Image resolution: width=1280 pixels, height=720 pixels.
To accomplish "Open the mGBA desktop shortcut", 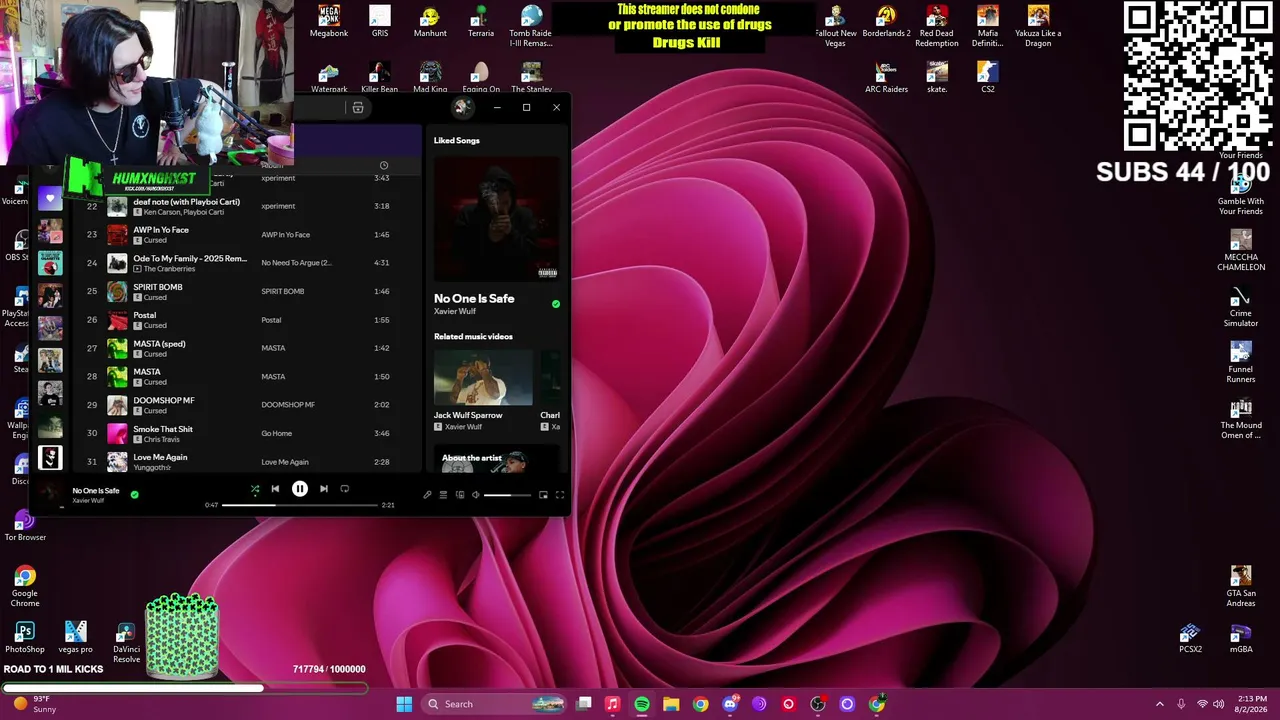I will click(1240, 638).
